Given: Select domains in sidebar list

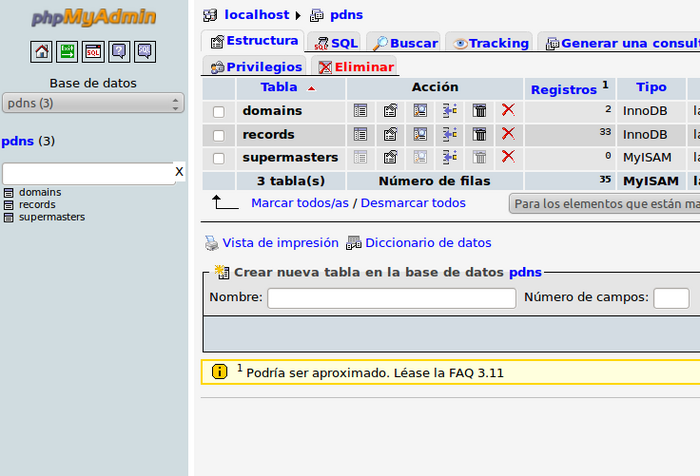Looking at the screenshot, I should (x=40, y=192).
